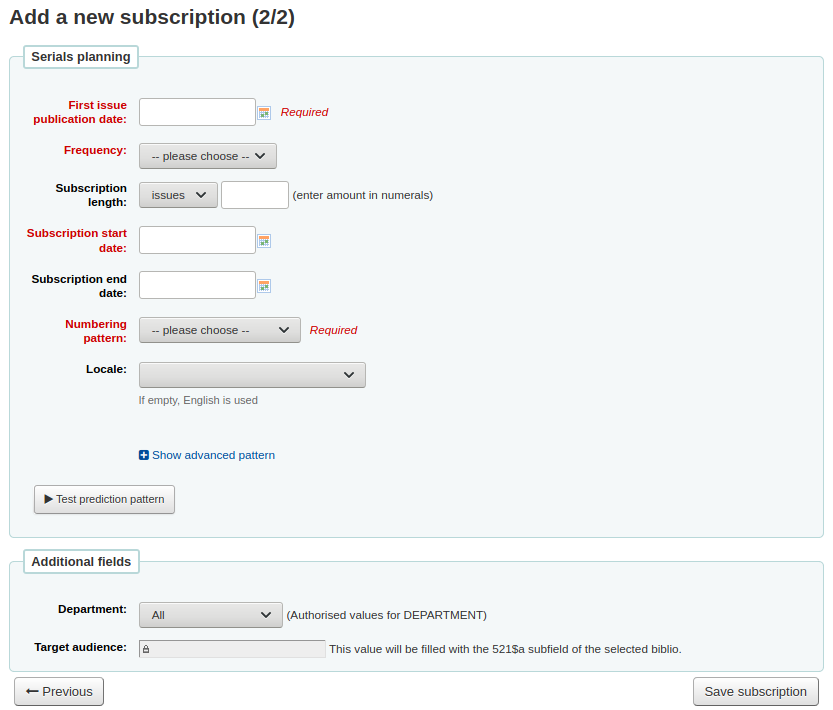Click the Subscription end date input box
This screenshot has height=710, width=833.
tap(197, 285)
